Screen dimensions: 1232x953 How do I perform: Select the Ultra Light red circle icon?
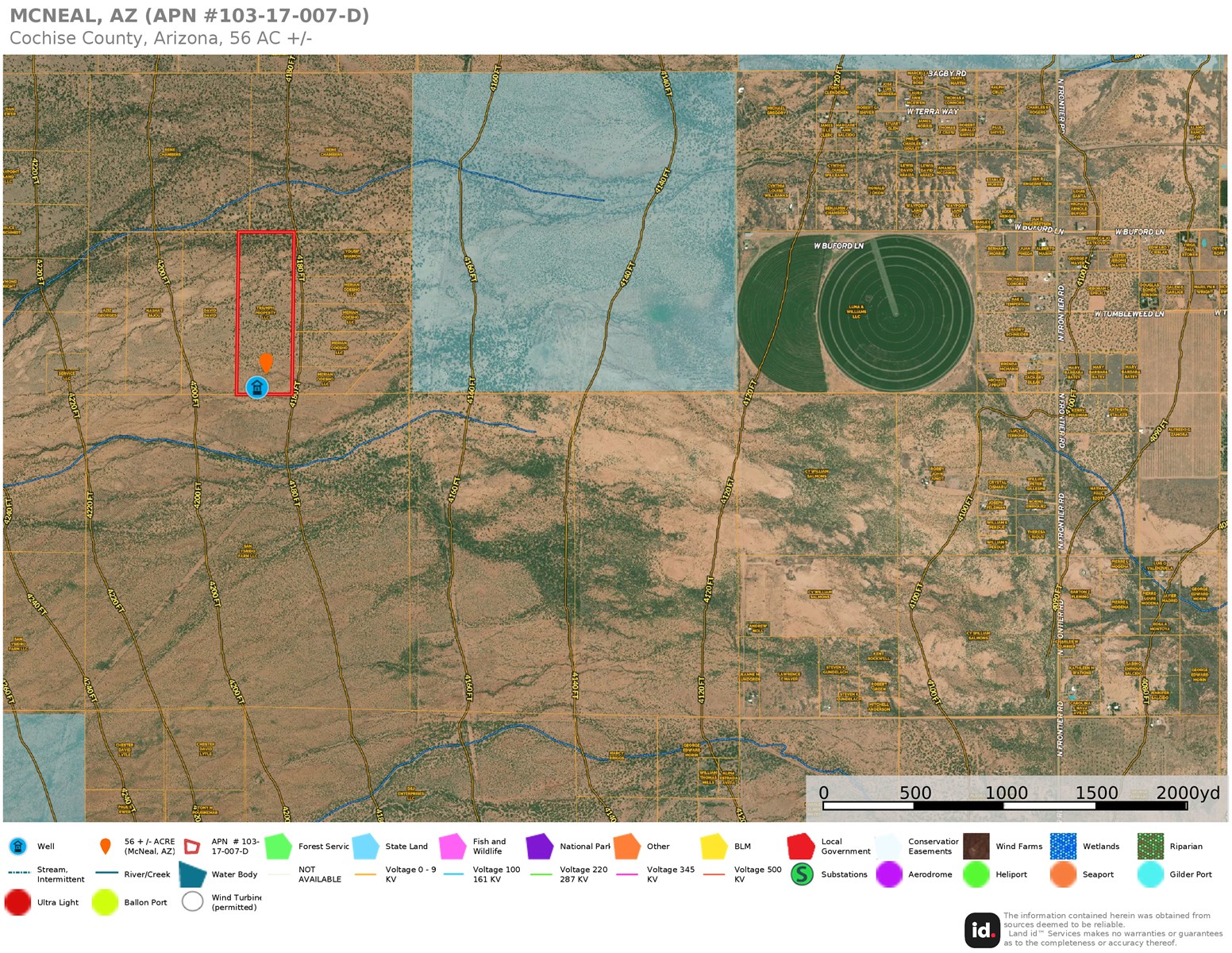click(18, 902)
